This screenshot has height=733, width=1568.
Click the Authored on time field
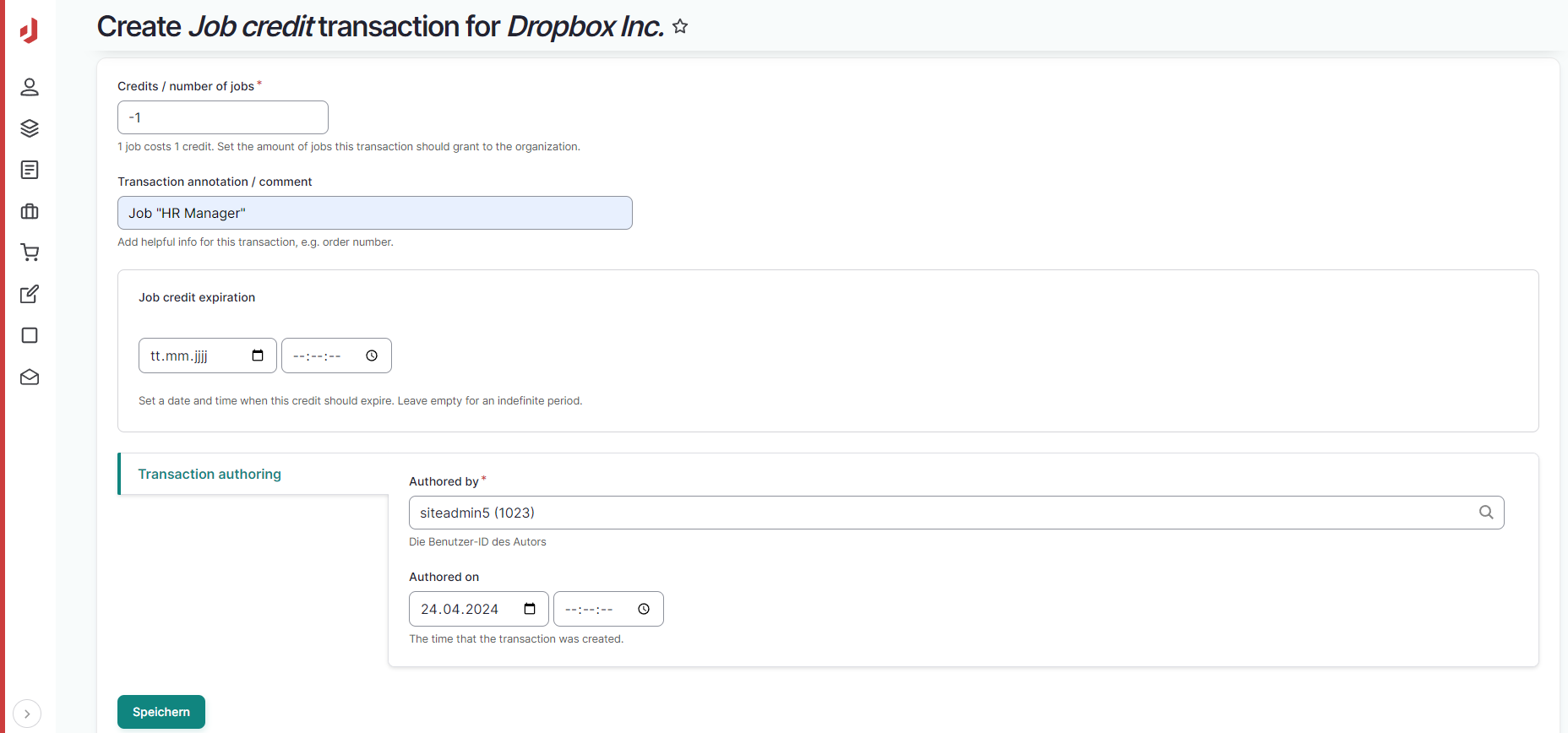(x=608, y=609)
